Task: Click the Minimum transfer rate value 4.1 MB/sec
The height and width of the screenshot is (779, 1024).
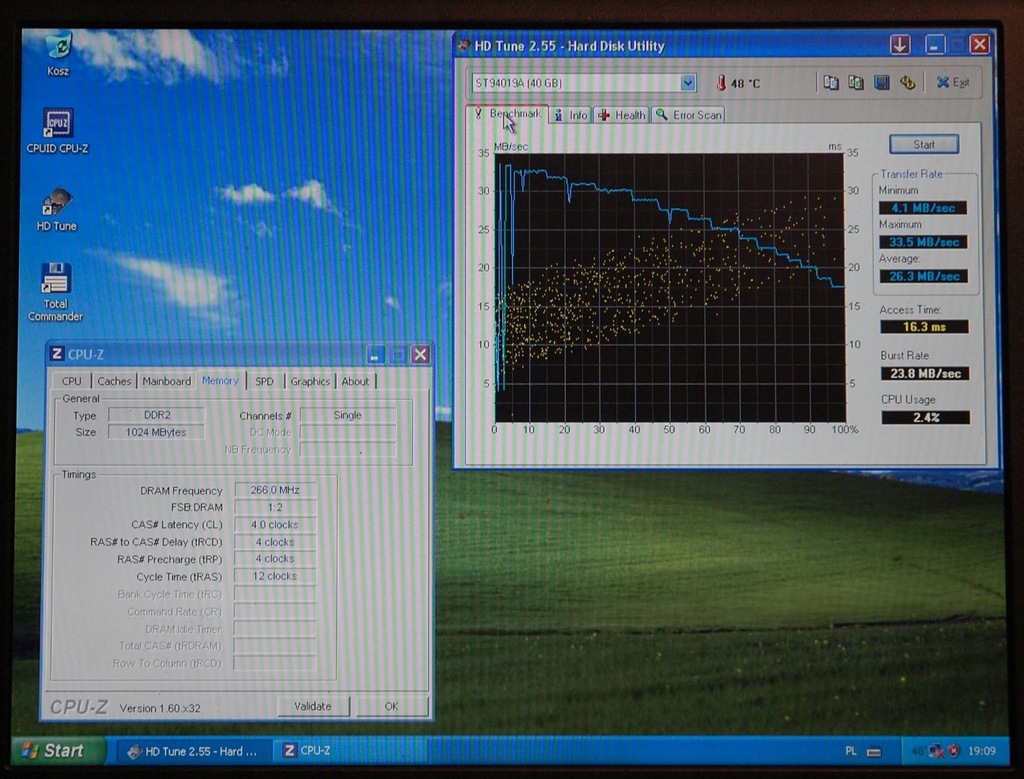Action: [923, 208]
